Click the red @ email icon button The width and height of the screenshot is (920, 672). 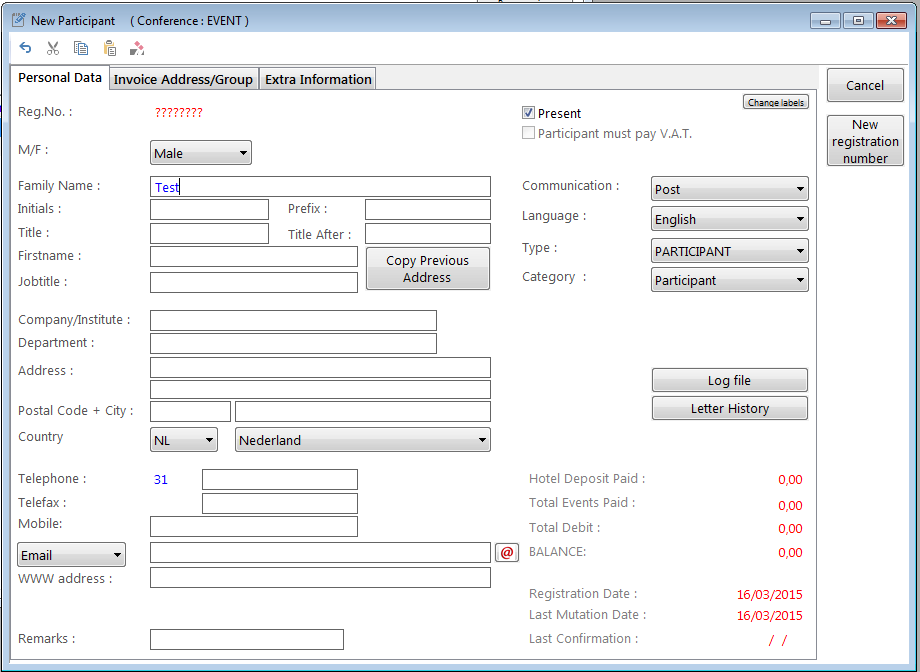point(507,552)
